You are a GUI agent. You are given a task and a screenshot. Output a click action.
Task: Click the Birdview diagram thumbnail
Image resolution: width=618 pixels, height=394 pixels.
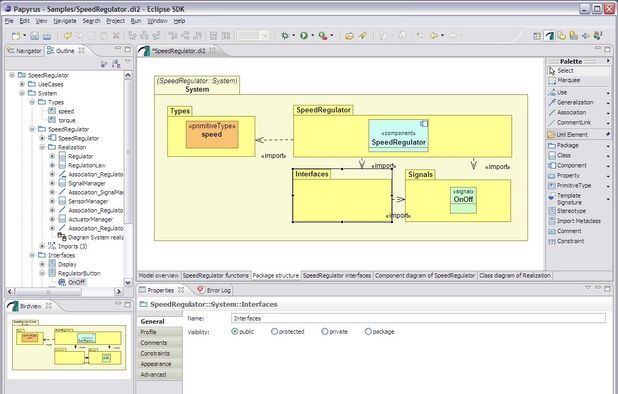pyautogui.click(x=69, y=346)
